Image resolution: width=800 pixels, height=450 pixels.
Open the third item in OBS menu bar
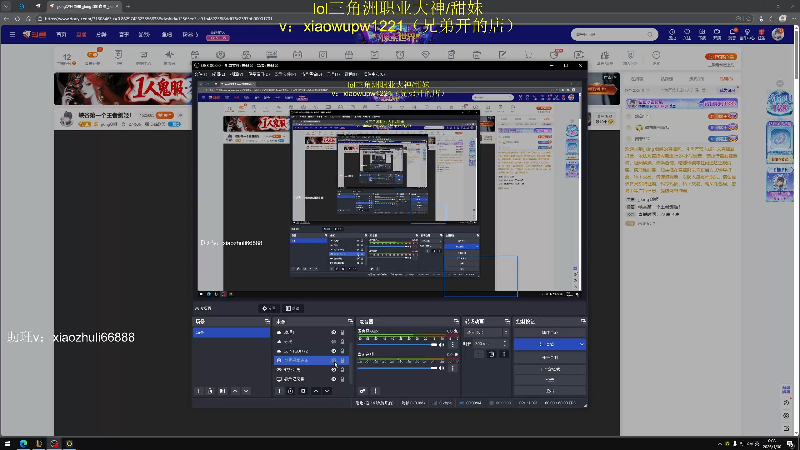pyautogui.click(x=237, y=74)
